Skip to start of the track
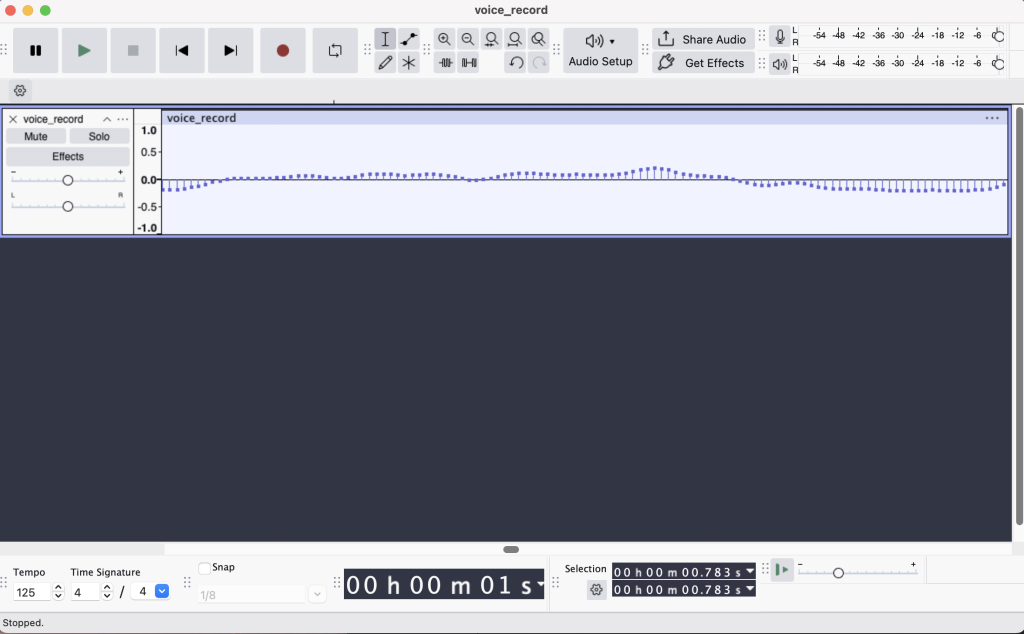This screenshot has width=1024, height=634. click(182, 51)
